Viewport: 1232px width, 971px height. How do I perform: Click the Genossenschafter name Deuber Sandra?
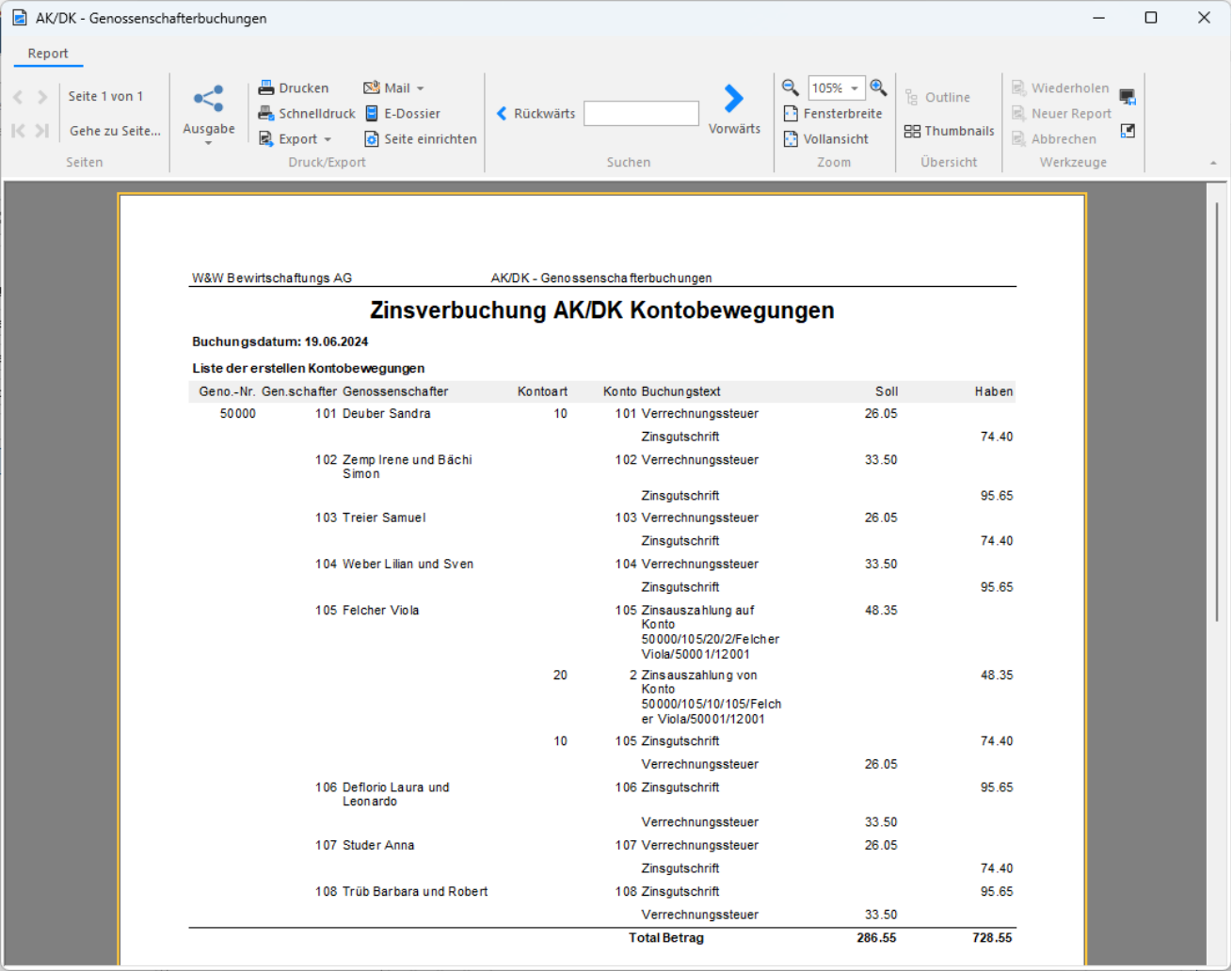(387, 414)
